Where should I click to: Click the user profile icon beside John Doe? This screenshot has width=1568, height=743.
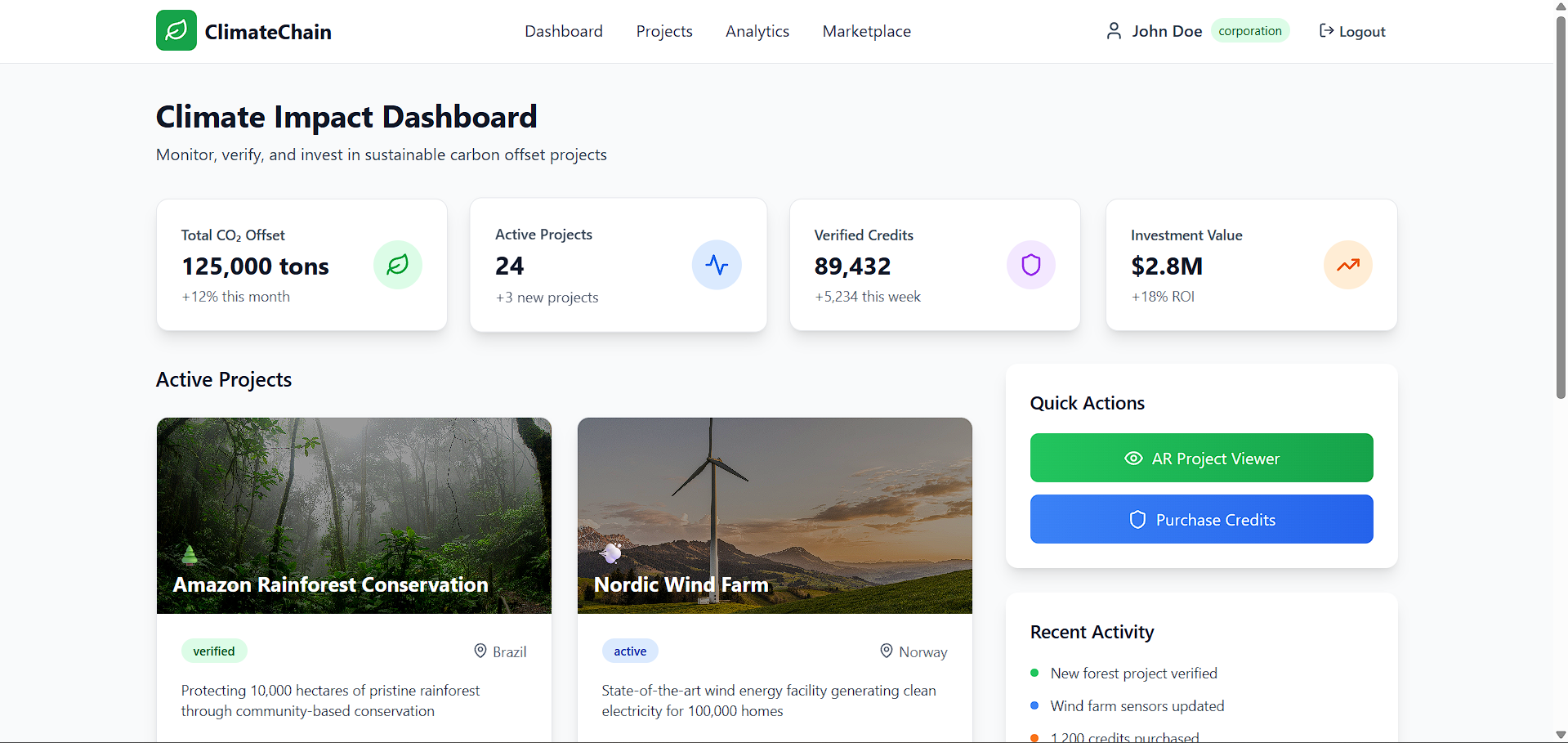tap(1114, 31)
